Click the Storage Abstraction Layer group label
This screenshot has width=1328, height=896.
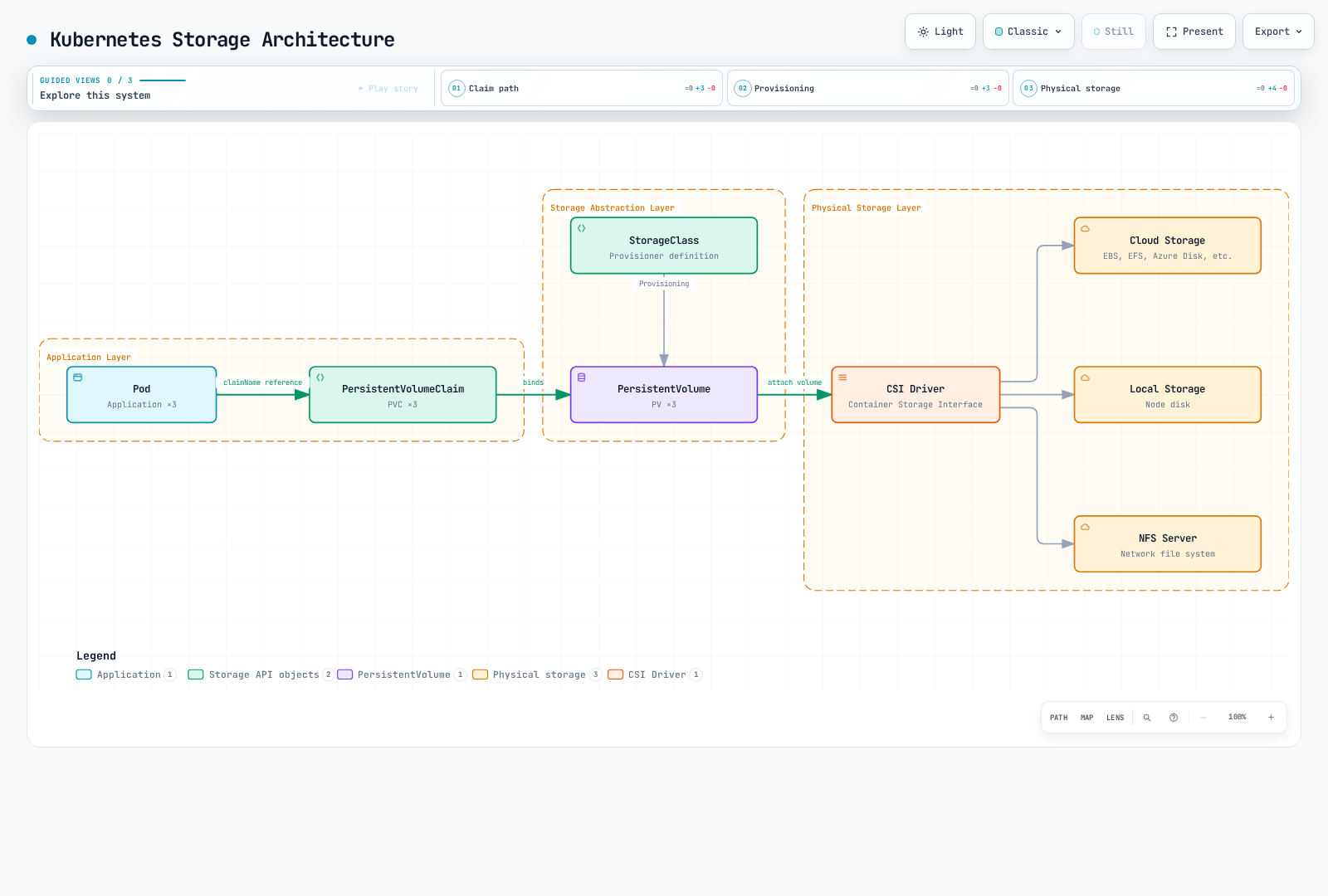coord(613,208)
